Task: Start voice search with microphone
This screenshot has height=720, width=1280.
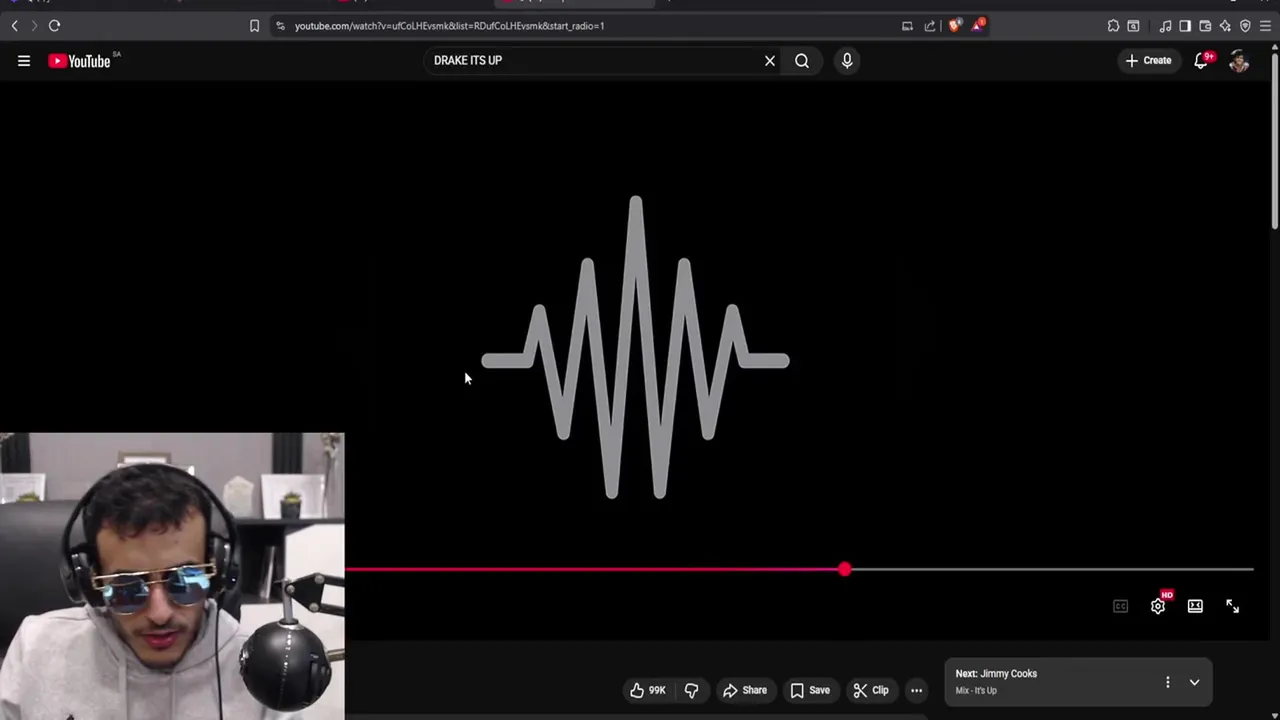Action: pyautogui.click(x=847, y=61)
